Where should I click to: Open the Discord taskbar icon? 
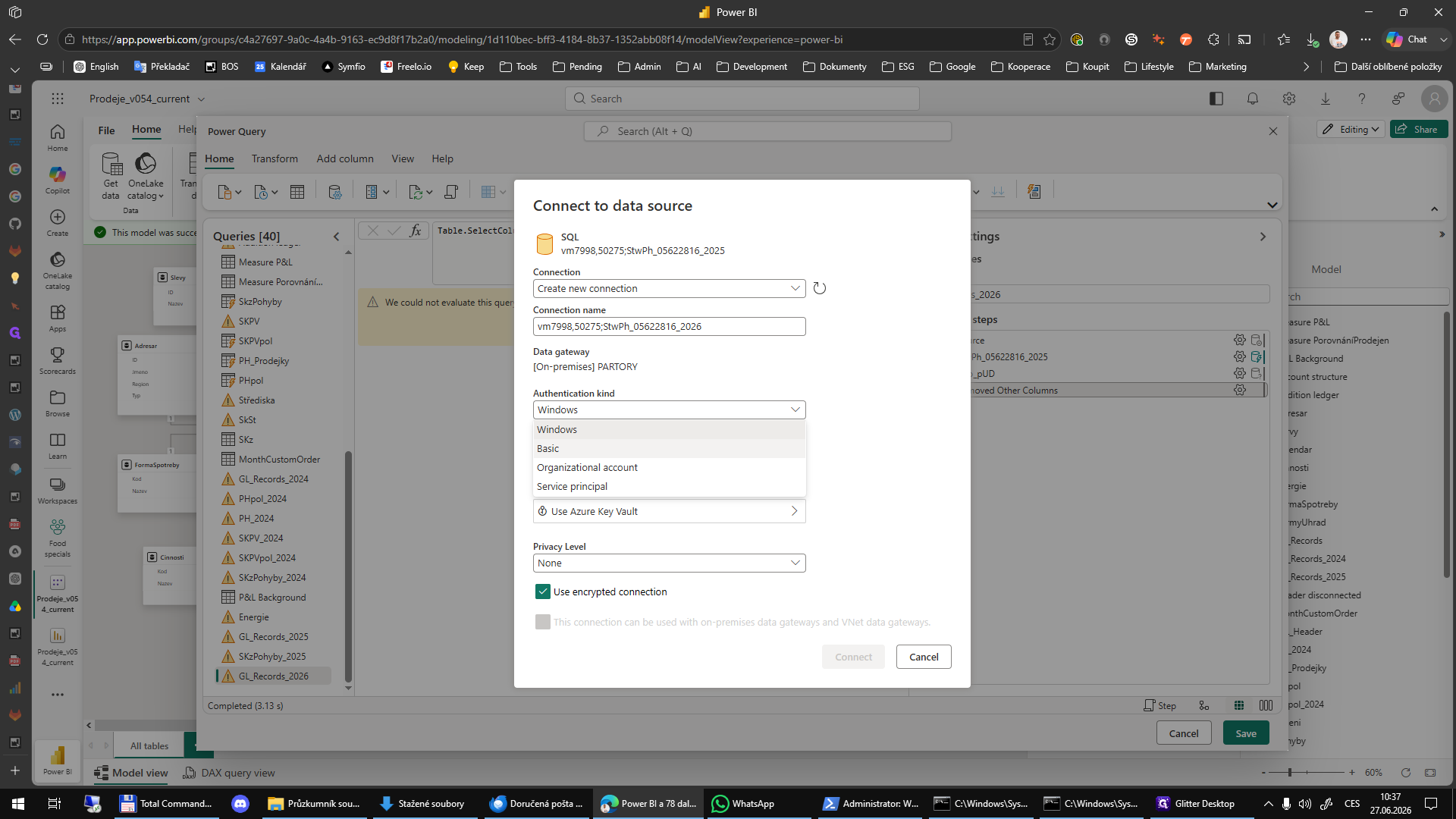tap(240, 804)
